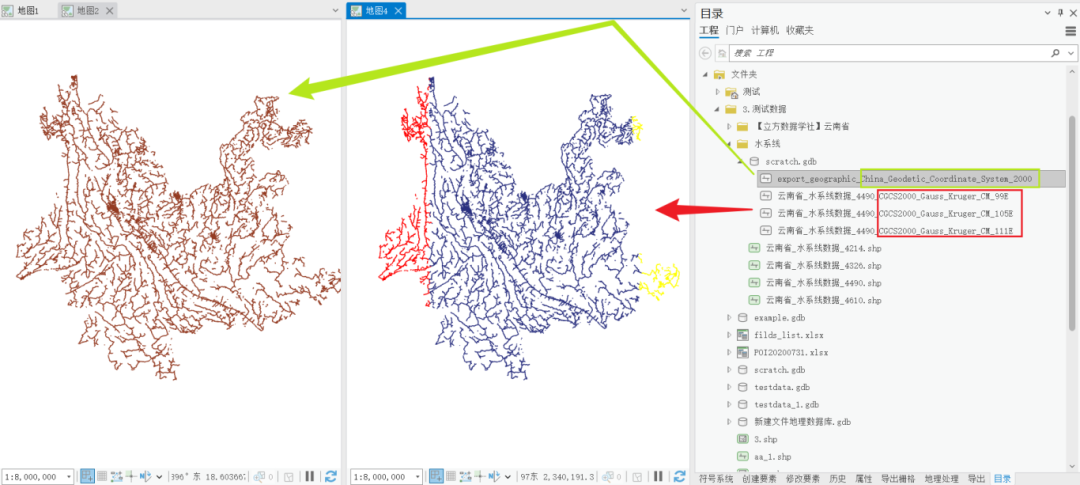Collapse the 文件夹 tree node
The width and height of the screenshot is (1080, 485).
[x=705, y=74]
